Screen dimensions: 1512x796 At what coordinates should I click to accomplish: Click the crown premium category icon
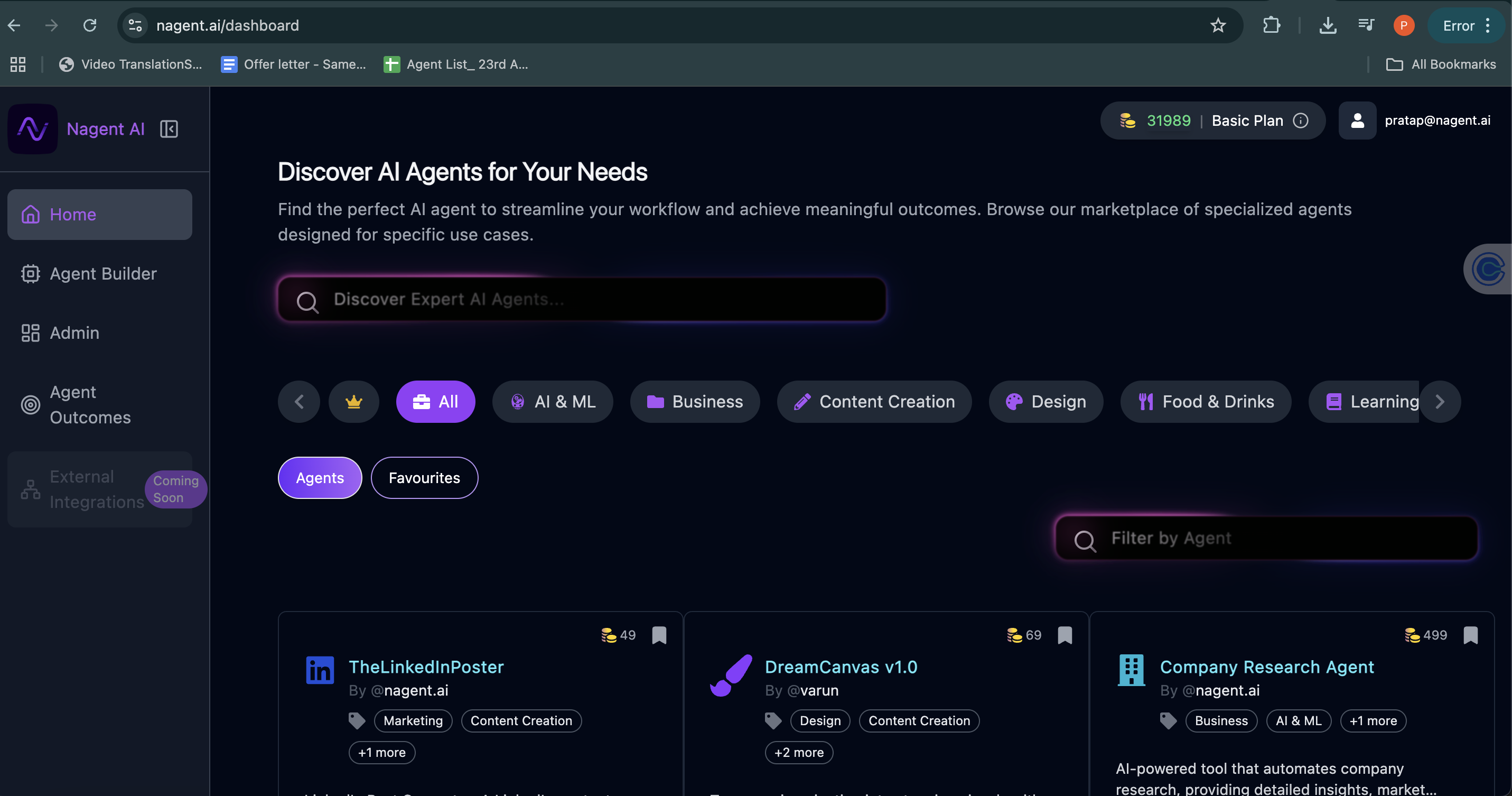pos(353,402)
